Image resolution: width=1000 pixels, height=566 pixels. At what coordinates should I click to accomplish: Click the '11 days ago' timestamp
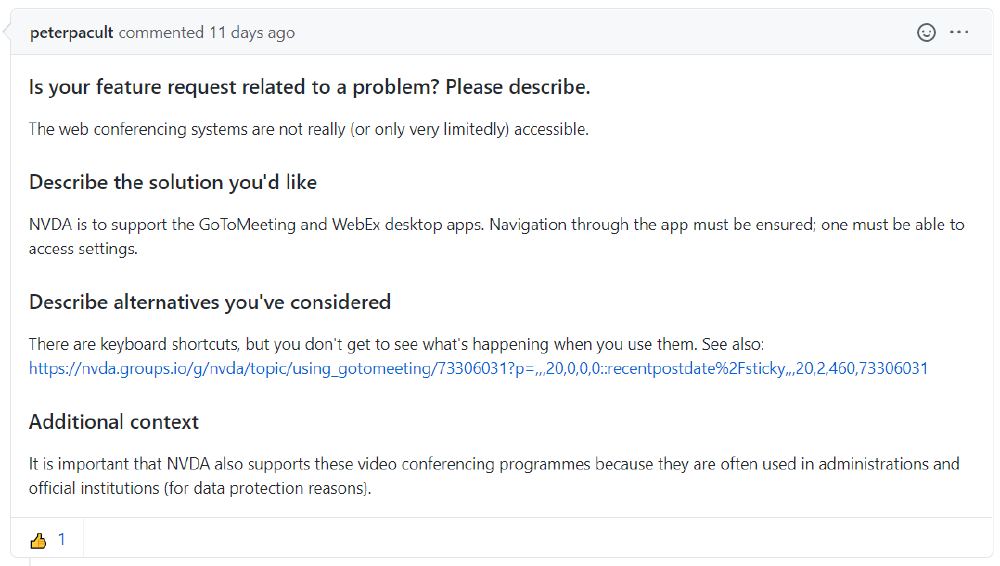tap(252, 33)
